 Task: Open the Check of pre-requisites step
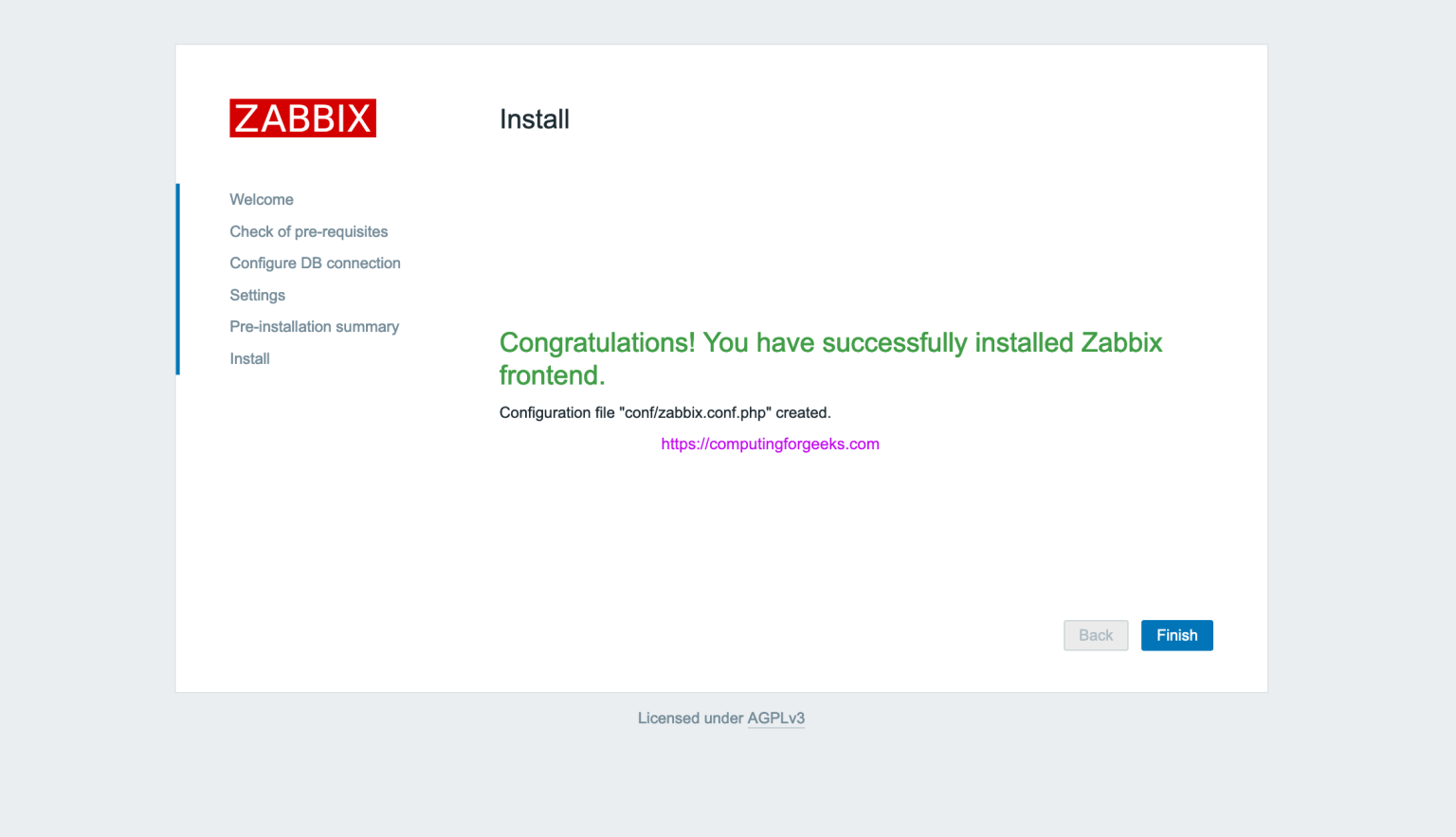308,231
